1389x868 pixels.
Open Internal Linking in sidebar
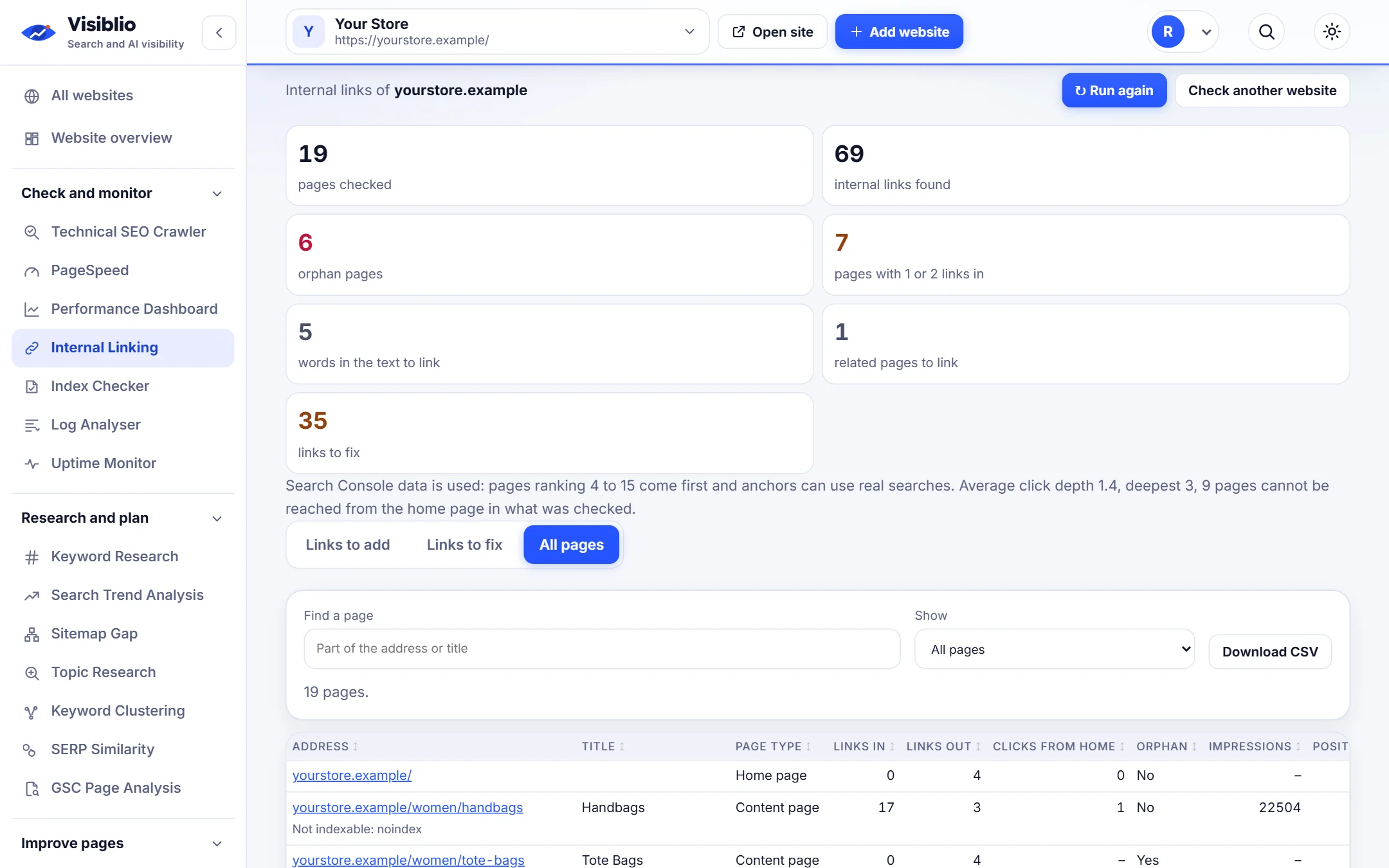(123, 348)
